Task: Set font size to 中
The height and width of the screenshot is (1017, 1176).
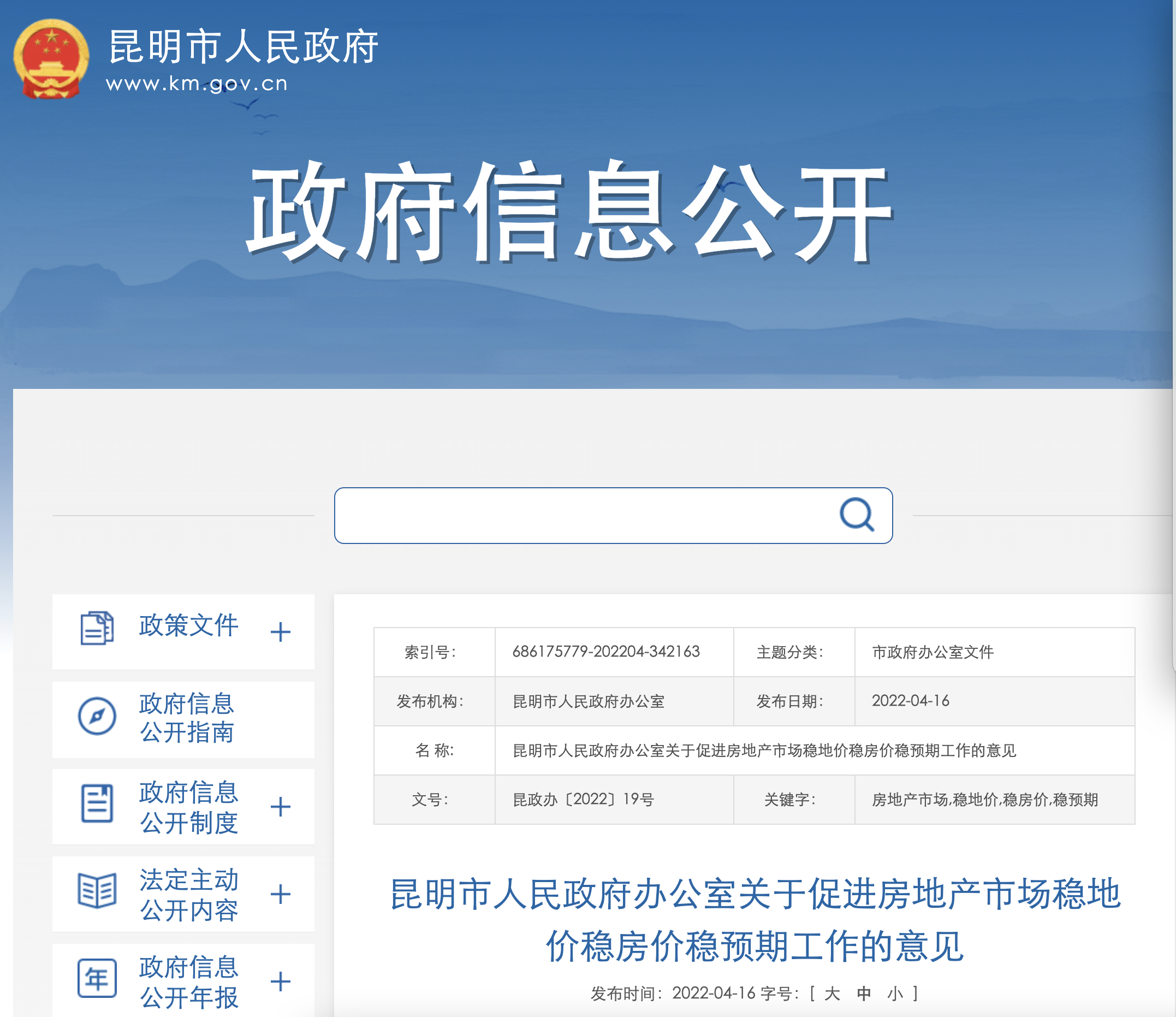Action: [x=864, y=994]
